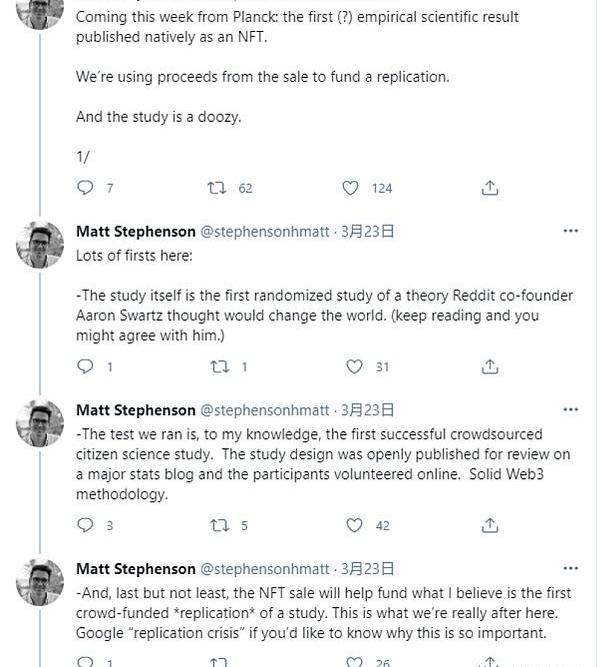Viewport: 600px width, 667px height.
Task: Open Matt Stephenson's profile from second tweet name
Action: click(x=136, y=231)
